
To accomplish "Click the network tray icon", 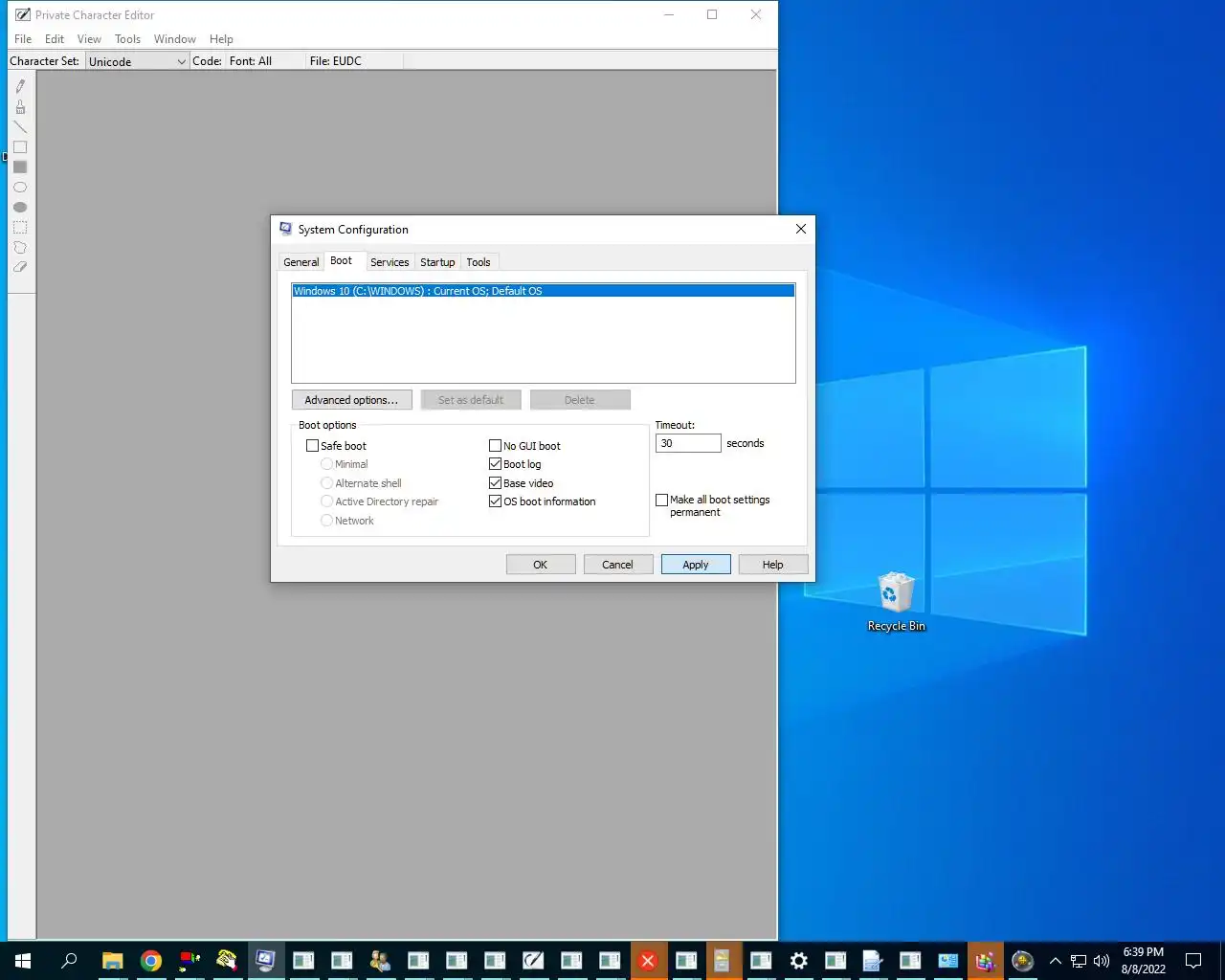I will click(x=1079, y=961).
